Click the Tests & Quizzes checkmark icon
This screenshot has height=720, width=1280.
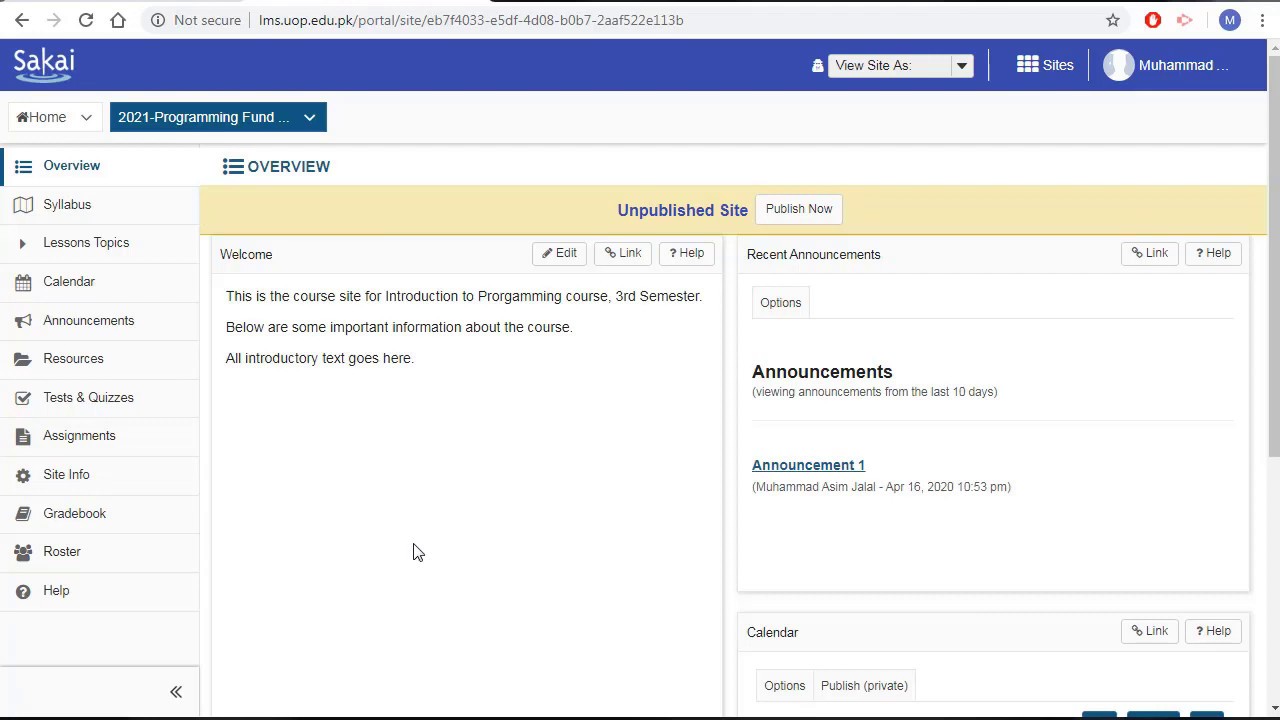click(23, 398)
